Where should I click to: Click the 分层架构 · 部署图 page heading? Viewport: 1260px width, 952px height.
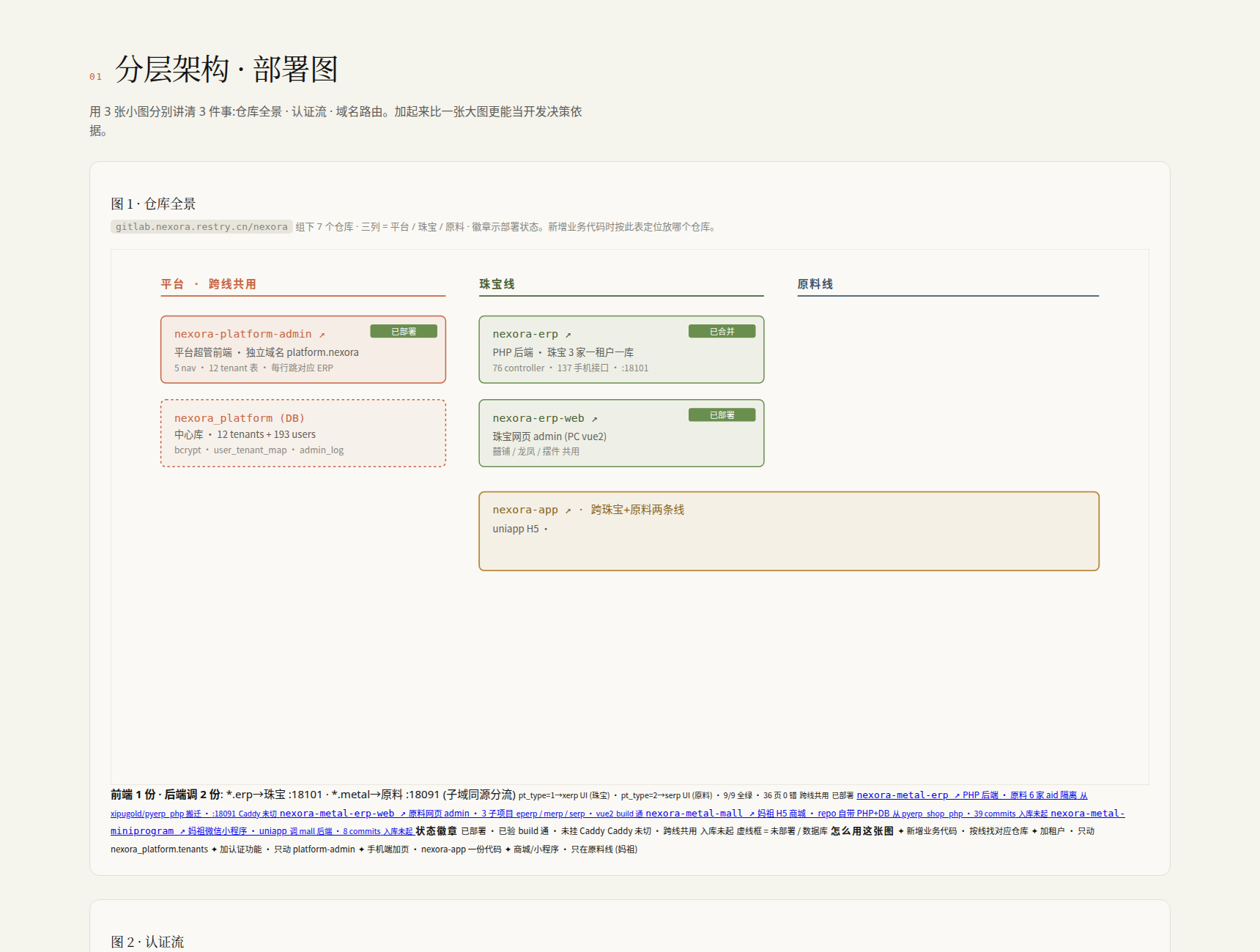click(x=226, y=70)
